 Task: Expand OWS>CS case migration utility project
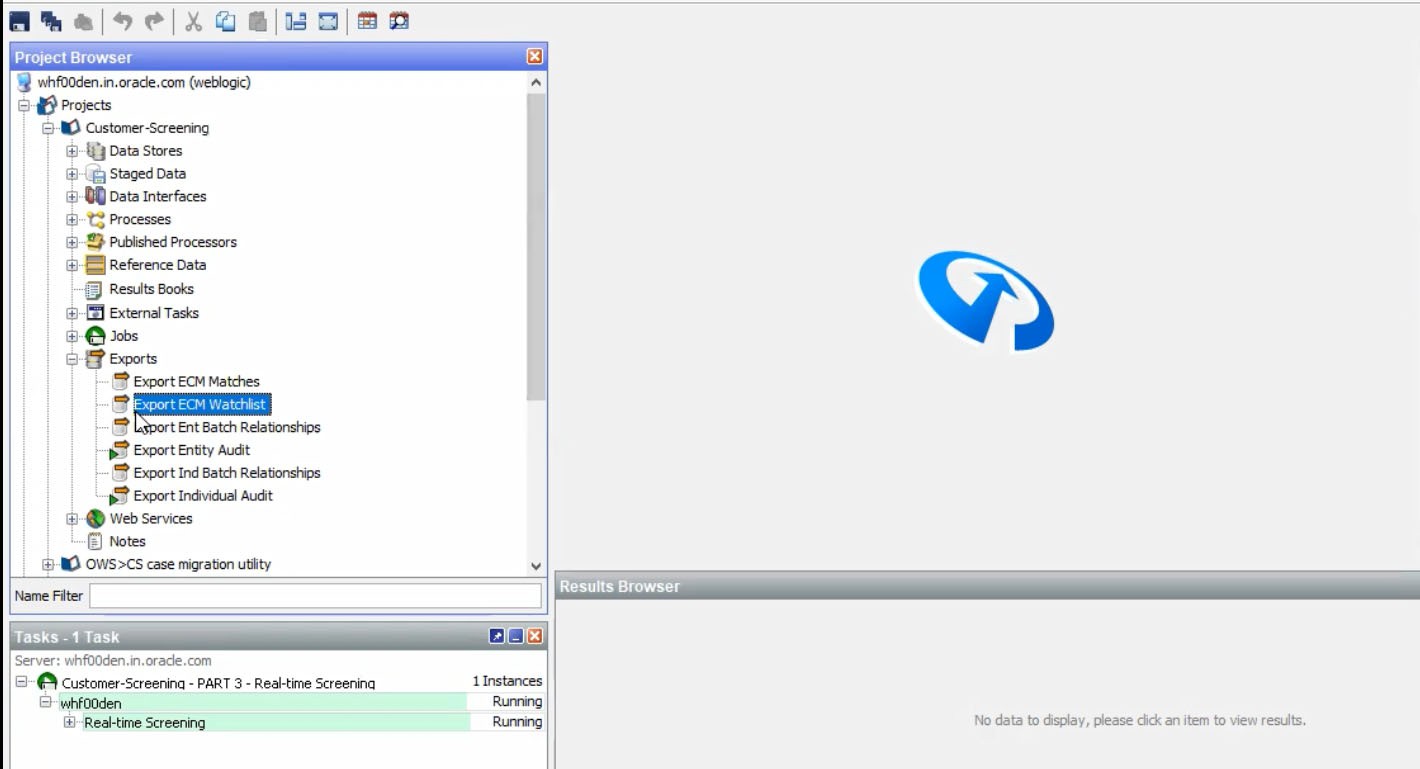pos(48,565)
